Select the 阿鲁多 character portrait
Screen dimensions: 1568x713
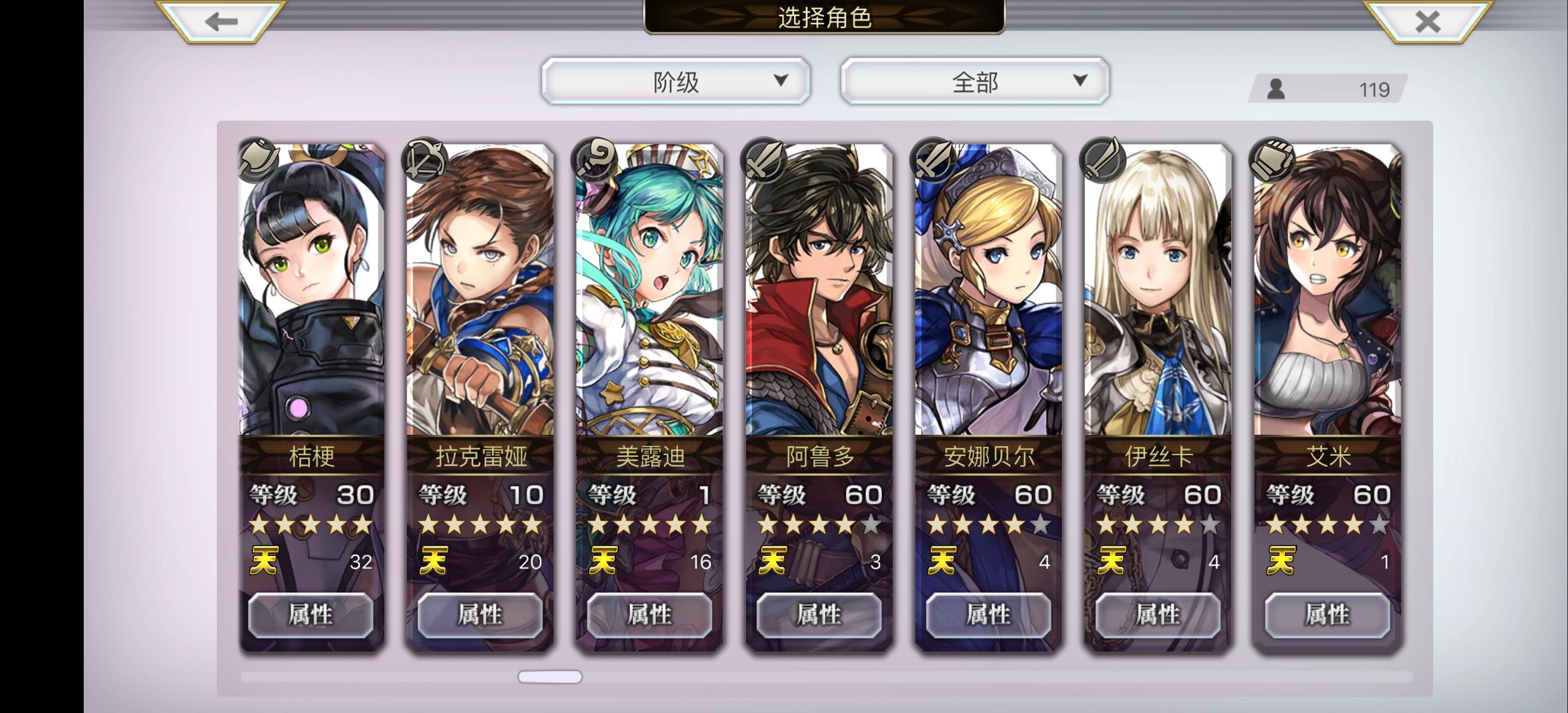coord(819,289)
